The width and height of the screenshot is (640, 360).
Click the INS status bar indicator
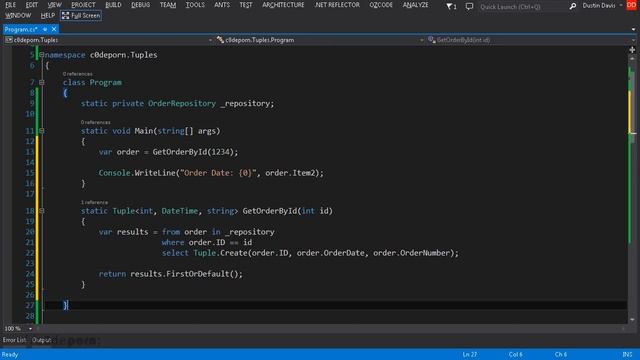click(x=627, y=354)
